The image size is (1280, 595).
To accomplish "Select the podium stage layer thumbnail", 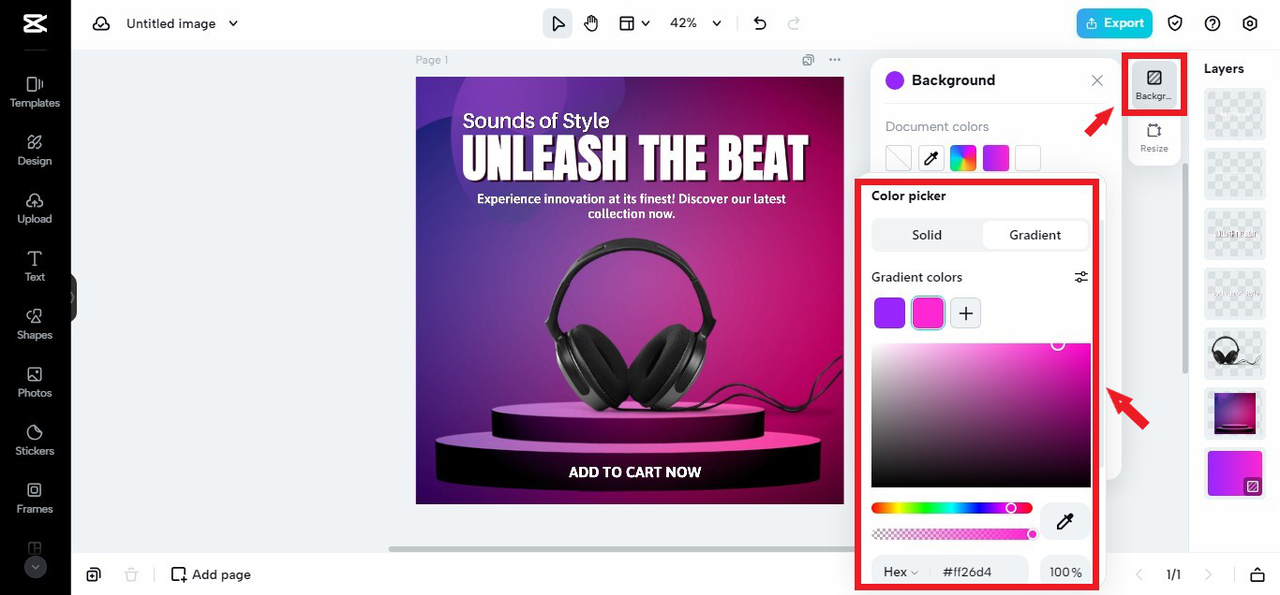I will (1235, 413).
